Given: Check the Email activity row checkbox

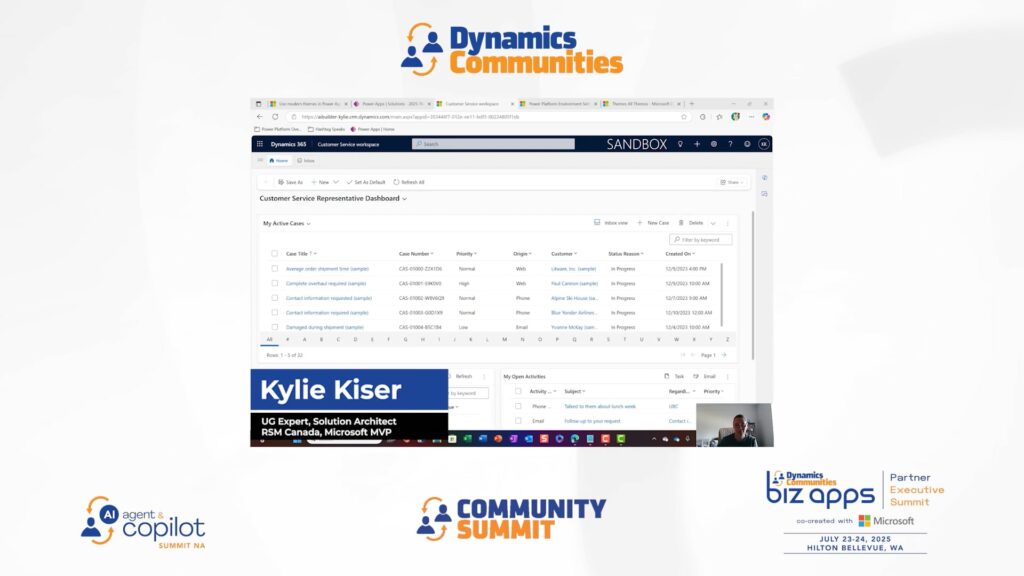Looking at the screenshot, I should point(518,421).
